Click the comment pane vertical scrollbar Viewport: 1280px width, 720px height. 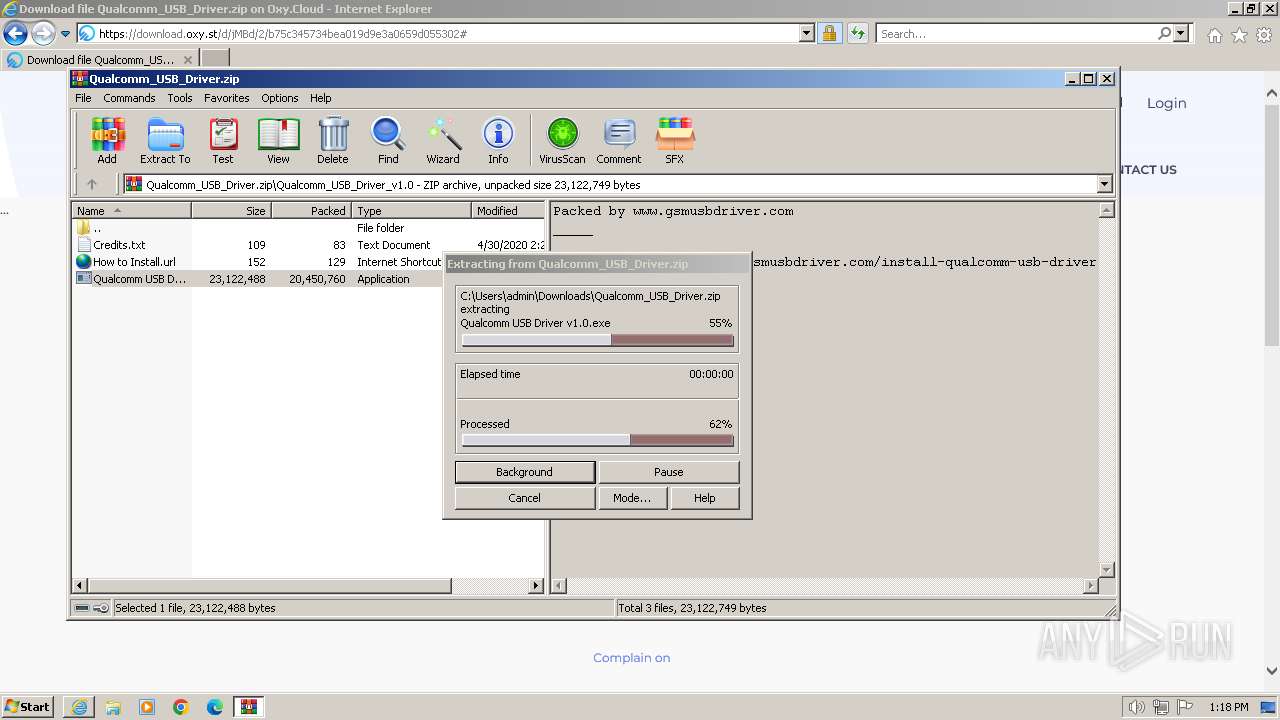1106,390
